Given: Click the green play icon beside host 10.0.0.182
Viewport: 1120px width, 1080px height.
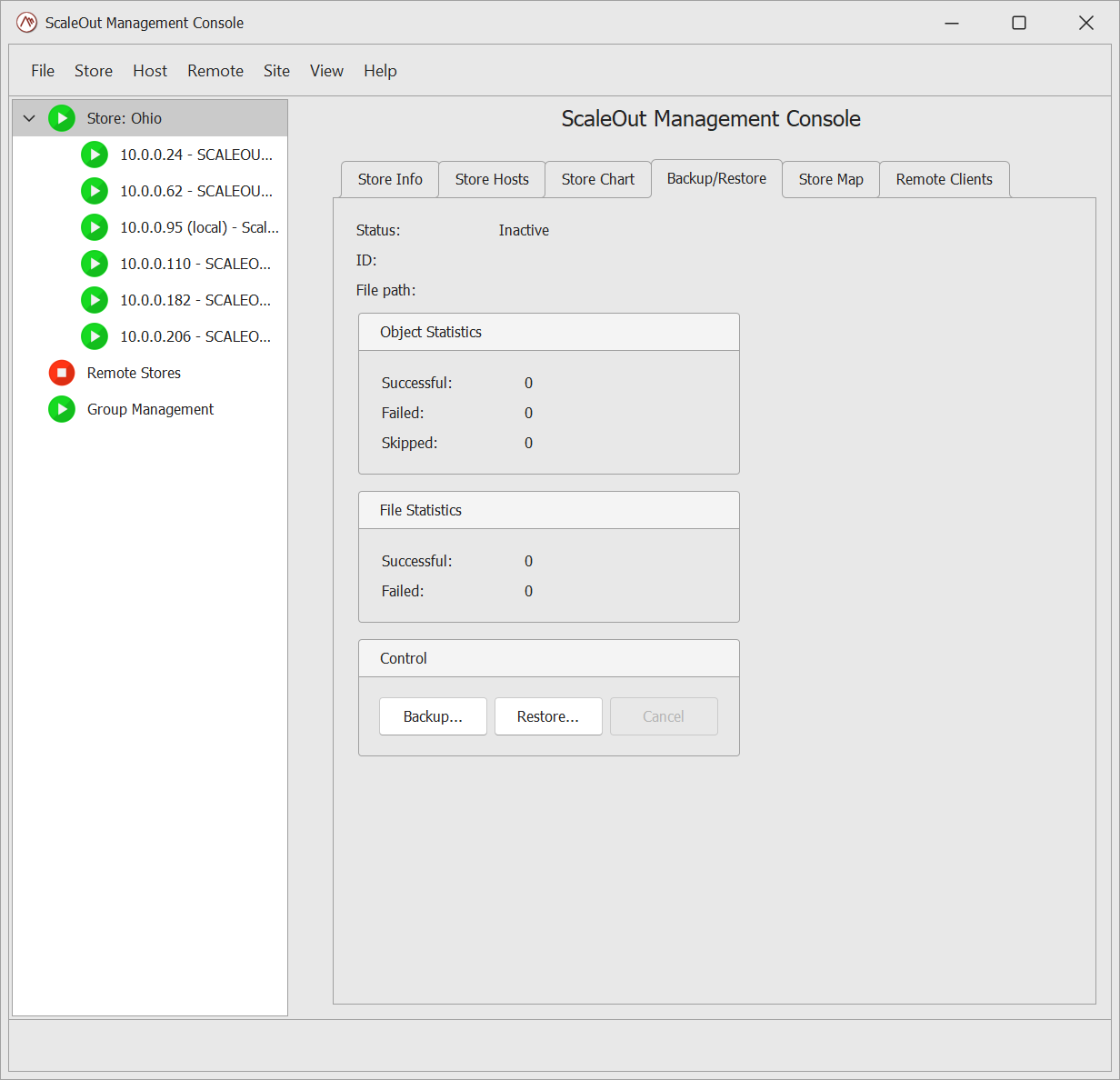Looking at the screenshot, I should coord(95,300).
